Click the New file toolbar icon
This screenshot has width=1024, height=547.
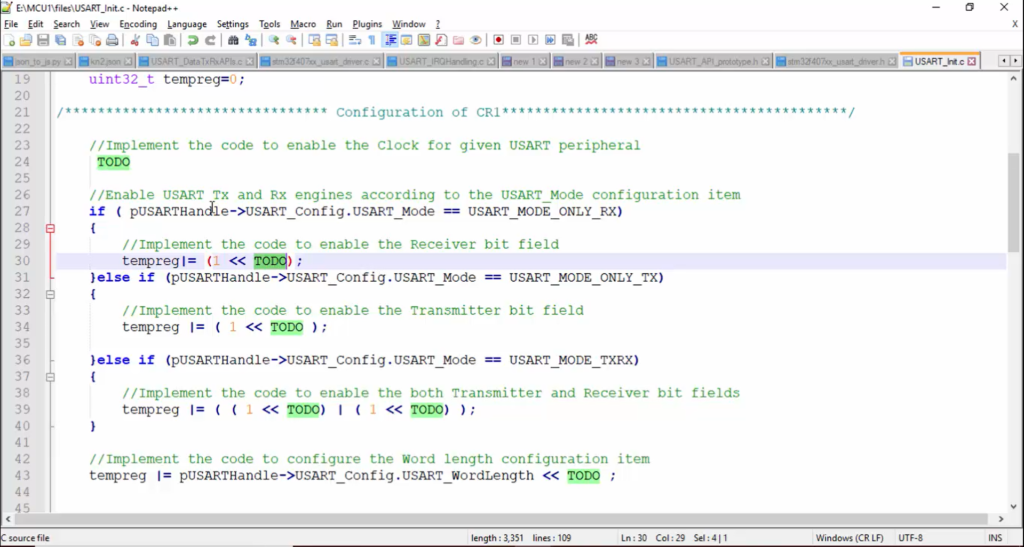point(9,40)
